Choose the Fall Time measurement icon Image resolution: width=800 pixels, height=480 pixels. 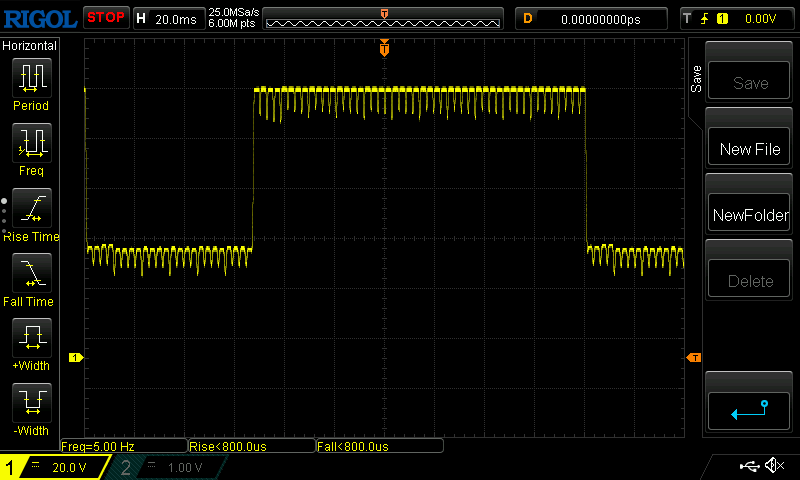(x=30, y=274)
